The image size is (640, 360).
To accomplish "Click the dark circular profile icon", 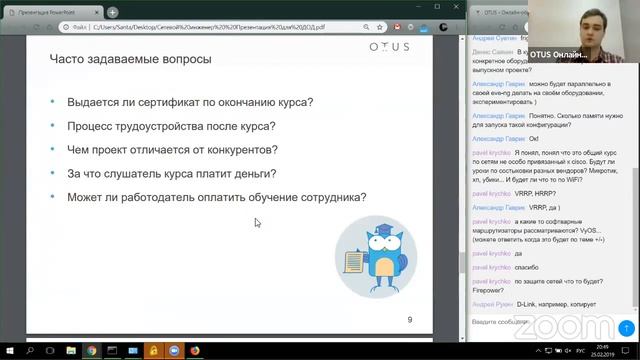I will tap(443, 27).
